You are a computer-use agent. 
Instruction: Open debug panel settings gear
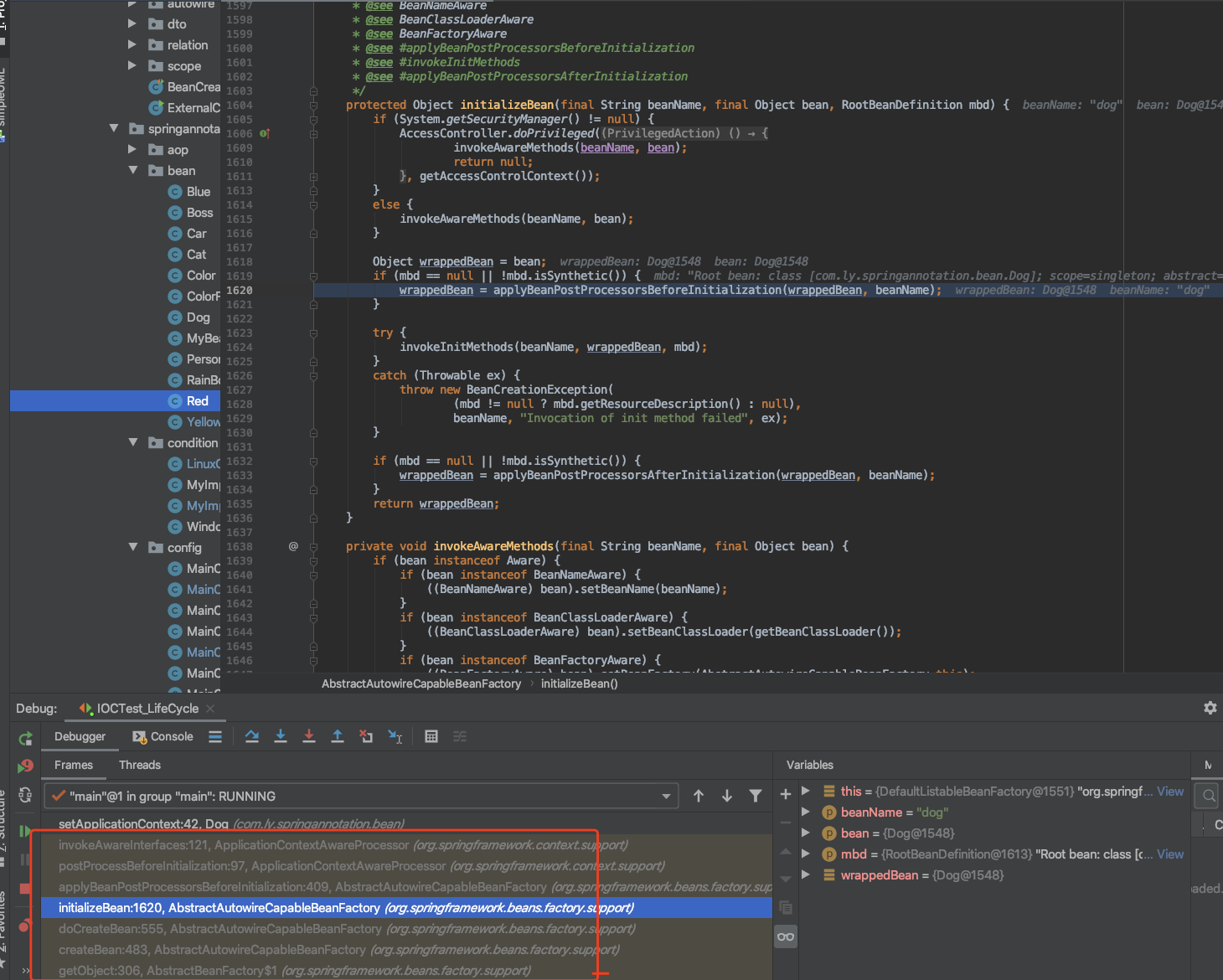[1210, 708]
